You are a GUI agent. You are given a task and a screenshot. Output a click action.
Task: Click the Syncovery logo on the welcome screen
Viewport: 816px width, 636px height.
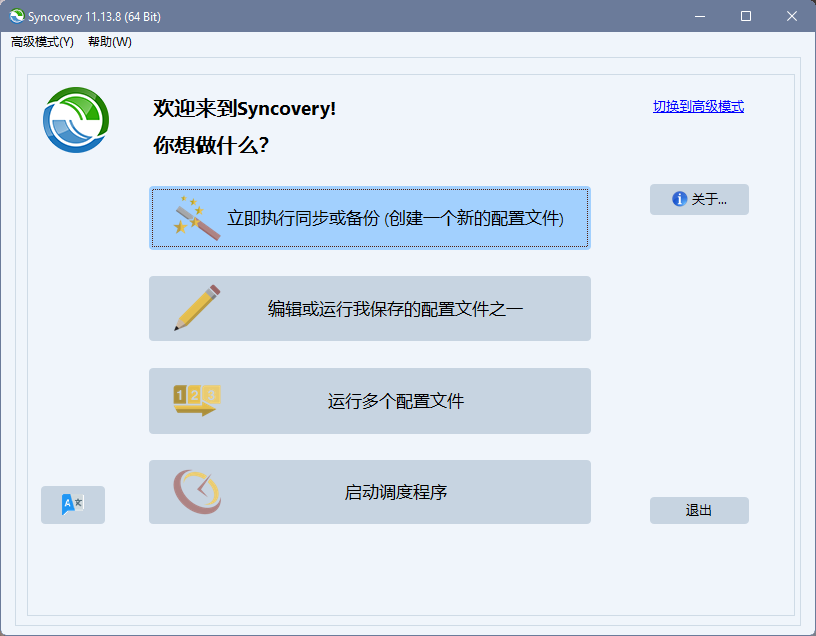77,120
